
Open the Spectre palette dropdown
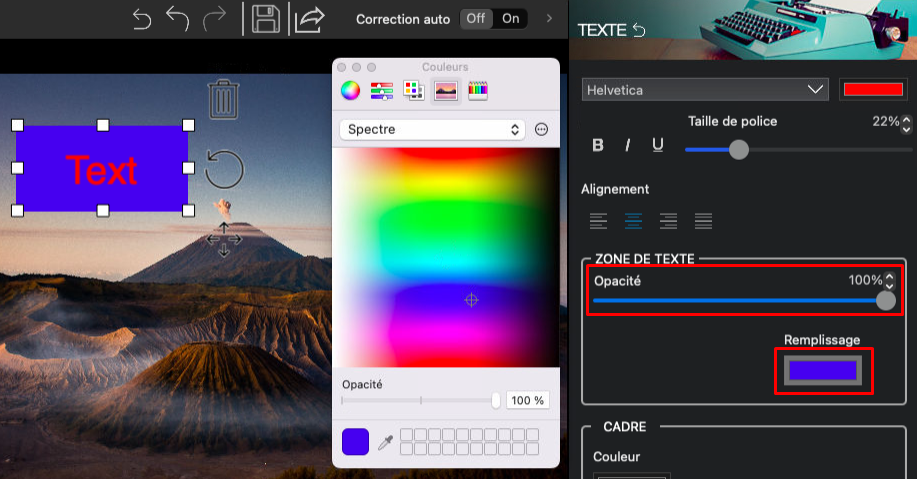[x=432, y=129]
